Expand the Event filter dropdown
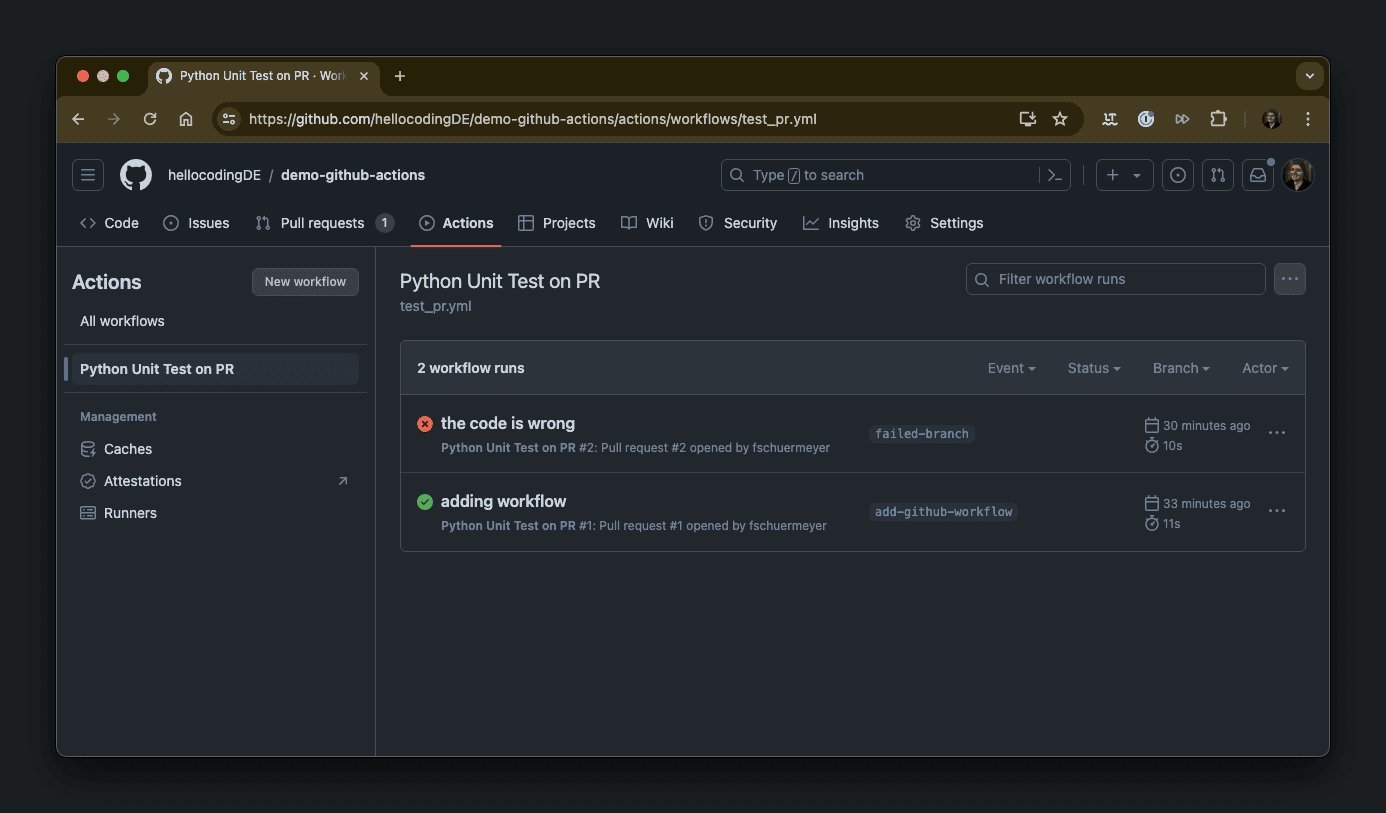1386x813 pixels. (1011, 368)
